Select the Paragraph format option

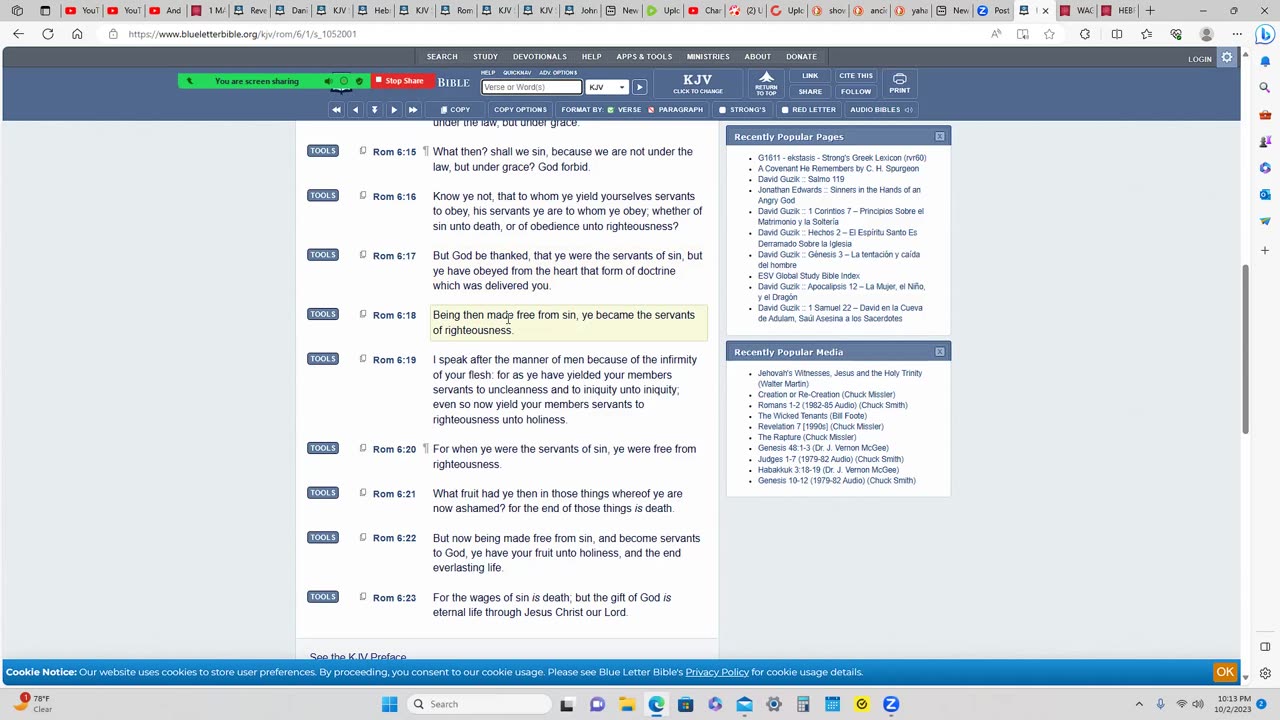click(675, 110)
